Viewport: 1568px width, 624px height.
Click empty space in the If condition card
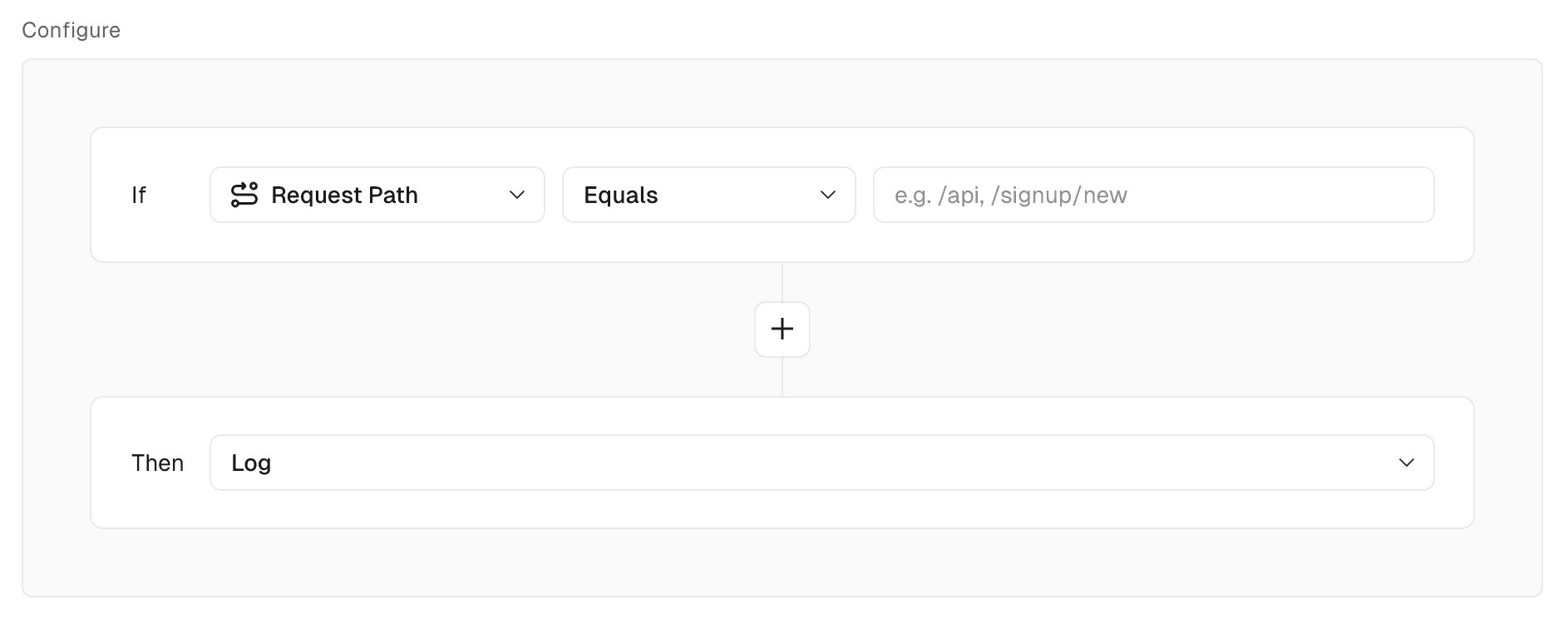coord(782,241)
